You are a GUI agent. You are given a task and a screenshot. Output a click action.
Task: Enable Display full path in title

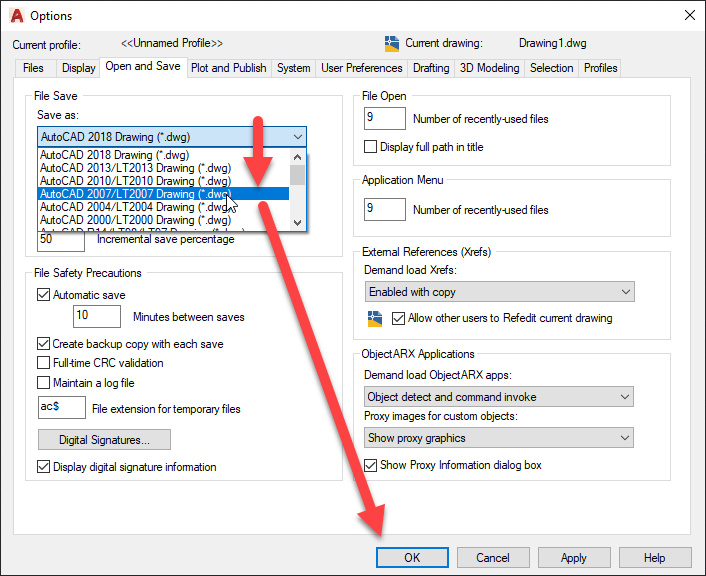pos(370,147)
